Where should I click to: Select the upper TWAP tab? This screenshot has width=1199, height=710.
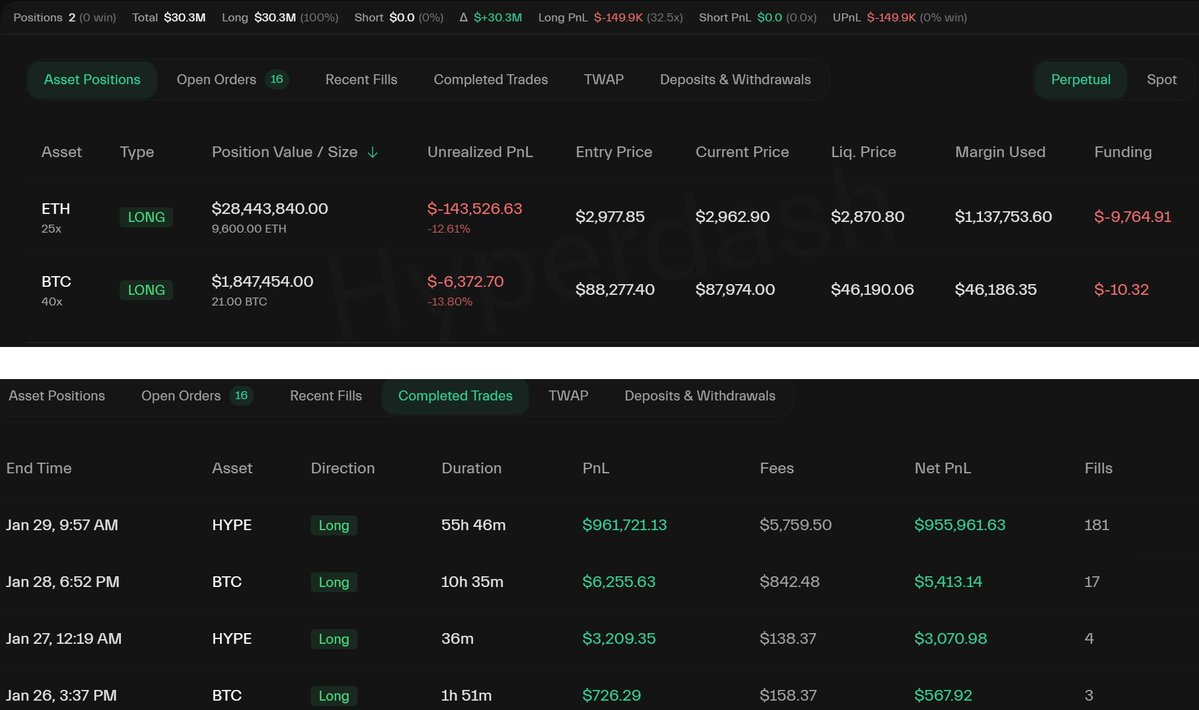click(604, 80)
